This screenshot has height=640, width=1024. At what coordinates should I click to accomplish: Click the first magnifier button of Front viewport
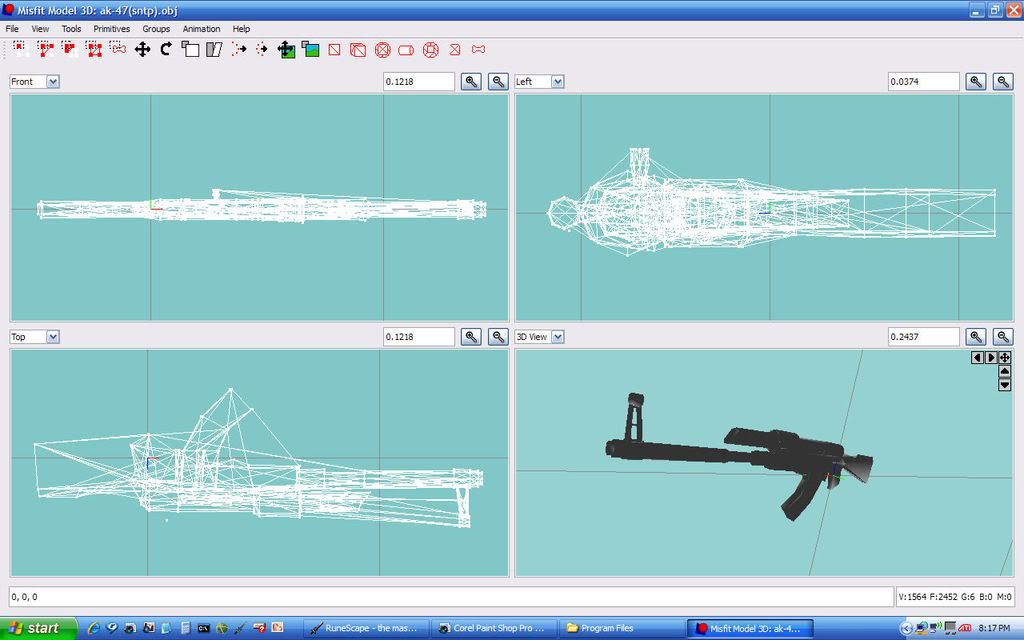472,82
